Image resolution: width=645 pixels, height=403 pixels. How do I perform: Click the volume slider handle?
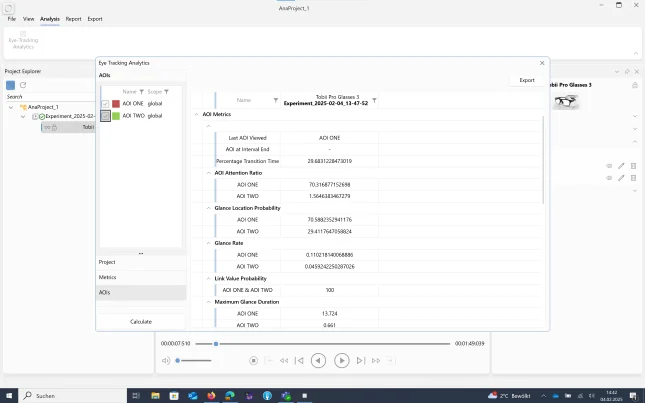click(178, 361)
